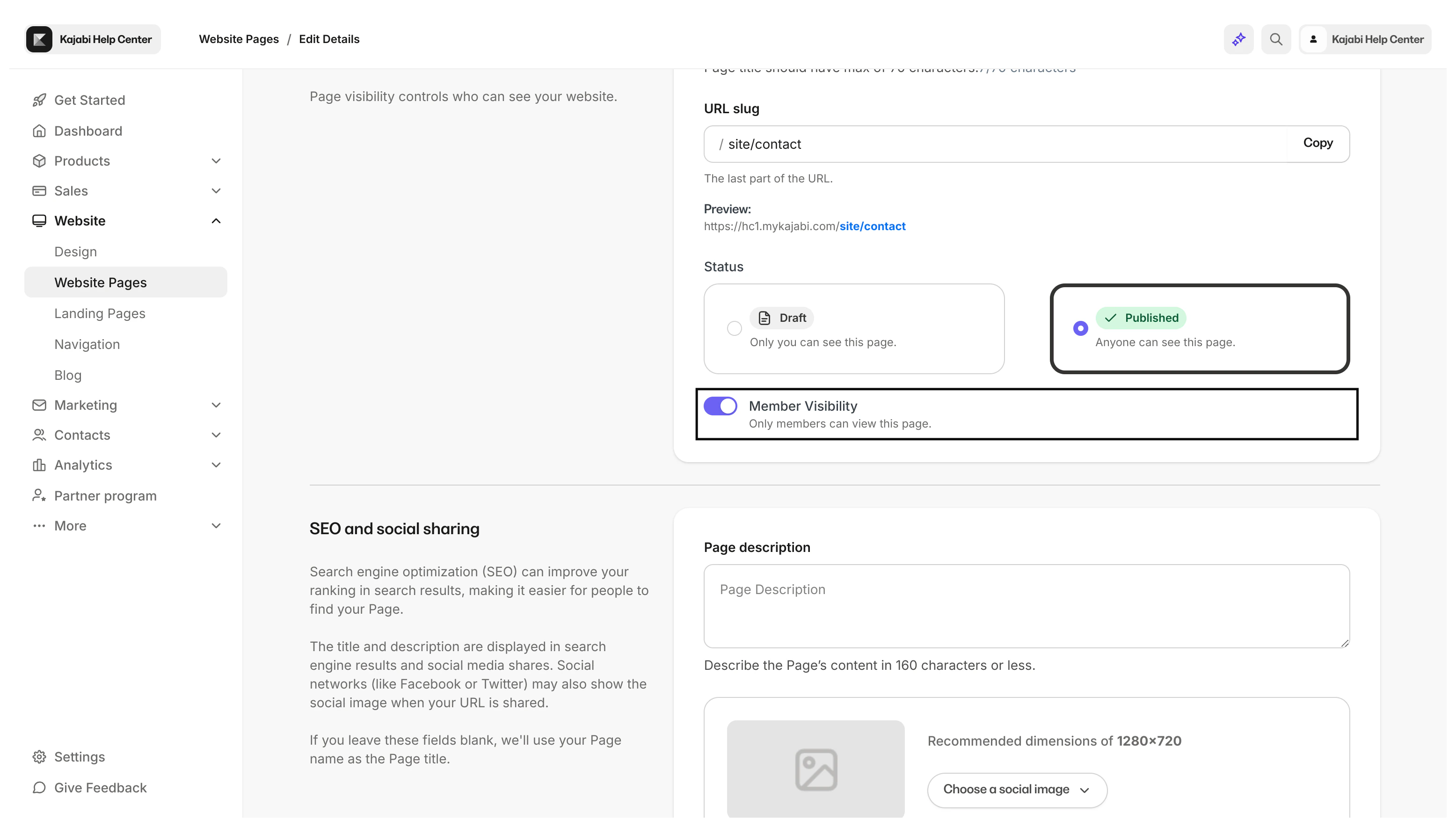Copy the URL slug

point(1318,143)
